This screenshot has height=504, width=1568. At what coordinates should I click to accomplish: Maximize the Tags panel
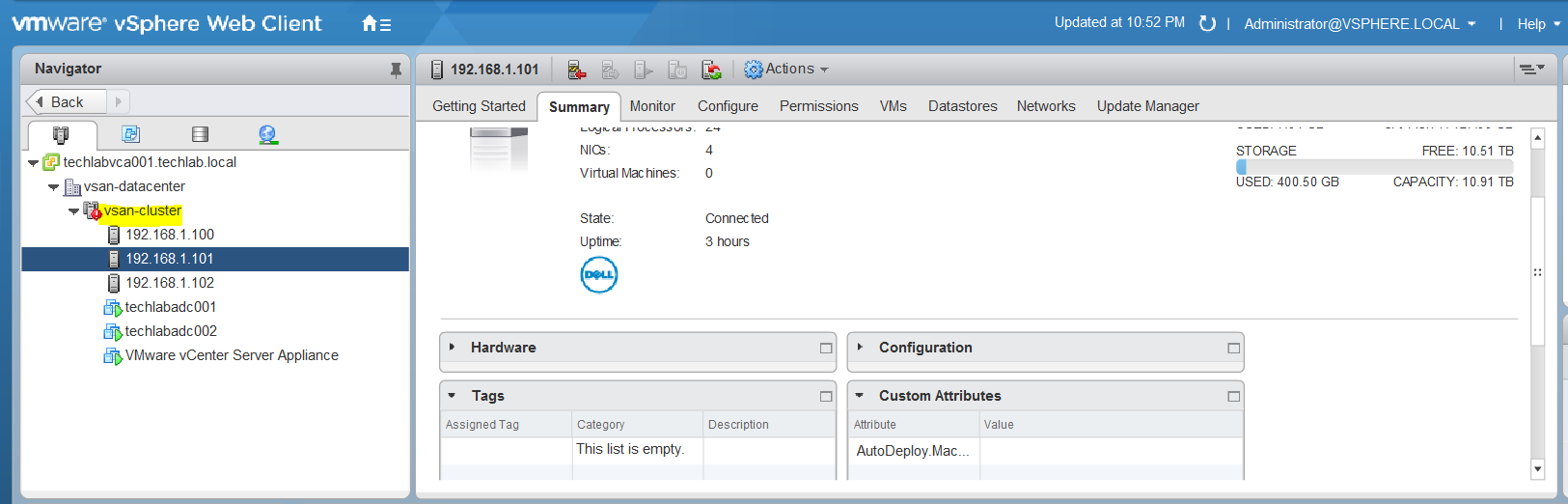(826, 397)
